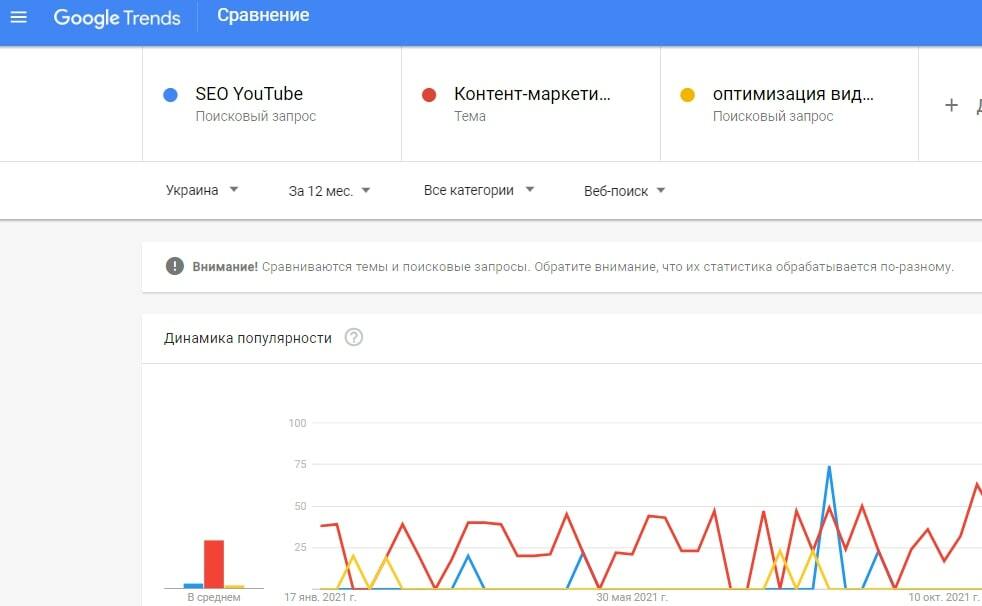
Task: Click the 50 value on the chart axis
Action: pos(301,506)
